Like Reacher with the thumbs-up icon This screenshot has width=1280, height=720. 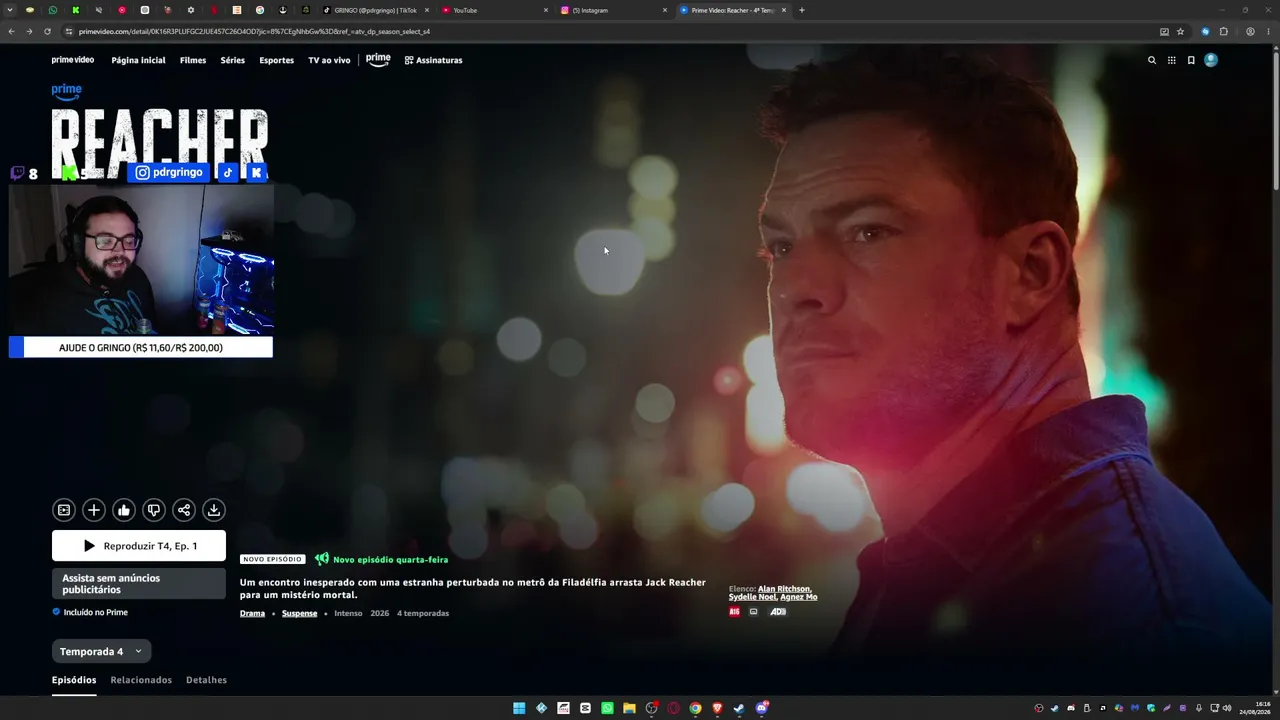coord(124,510)
